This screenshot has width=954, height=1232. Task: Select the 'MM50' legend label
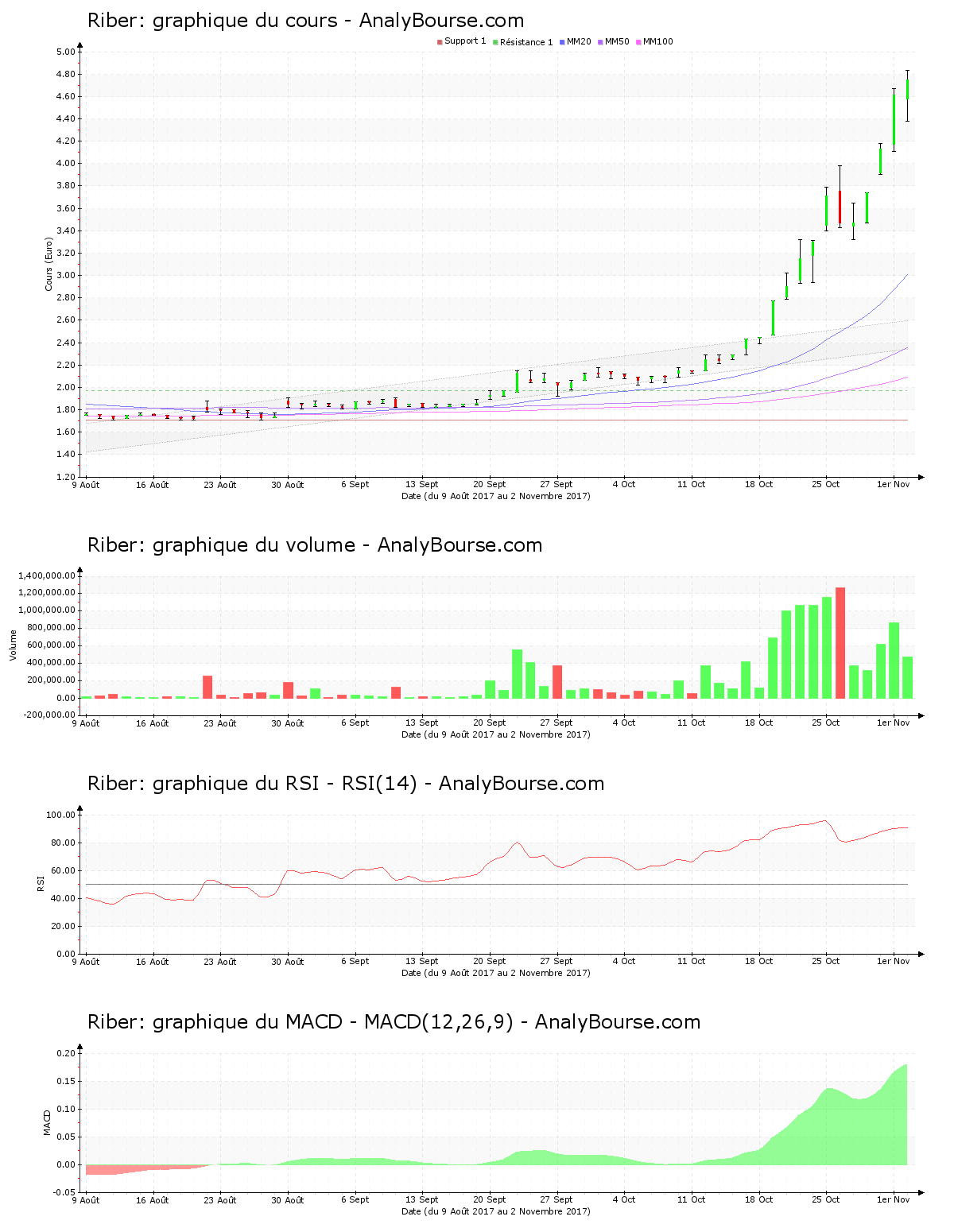point(617,42)
